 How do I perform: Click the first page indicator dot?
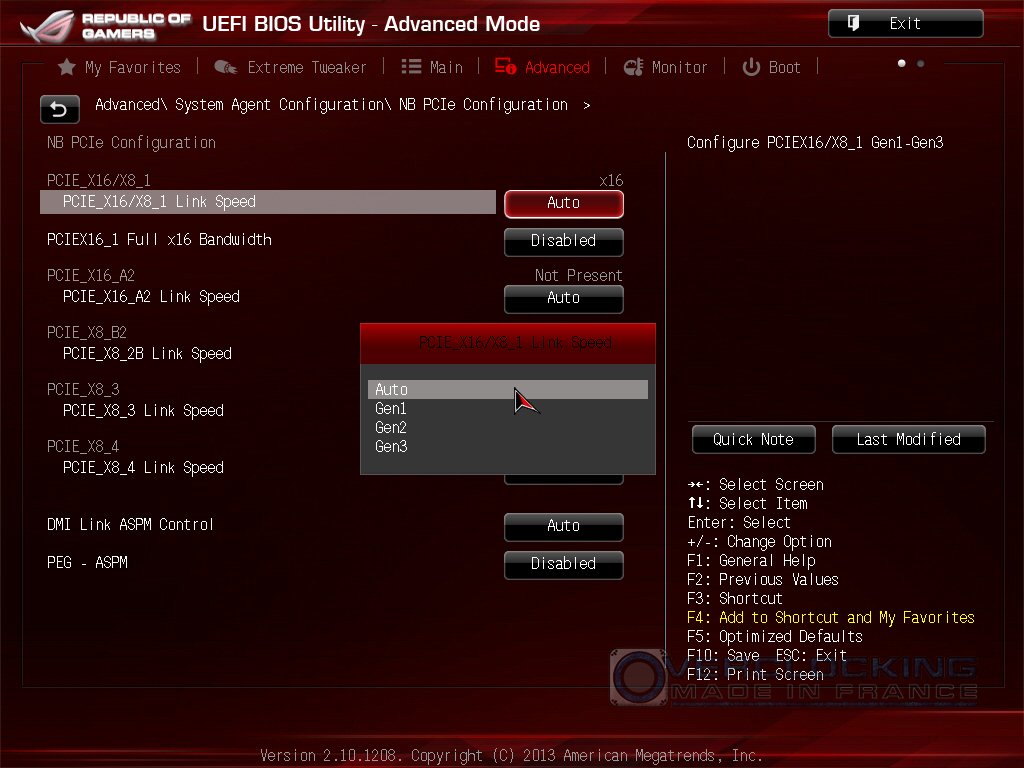pyautogui.click(x=901, y=63)
